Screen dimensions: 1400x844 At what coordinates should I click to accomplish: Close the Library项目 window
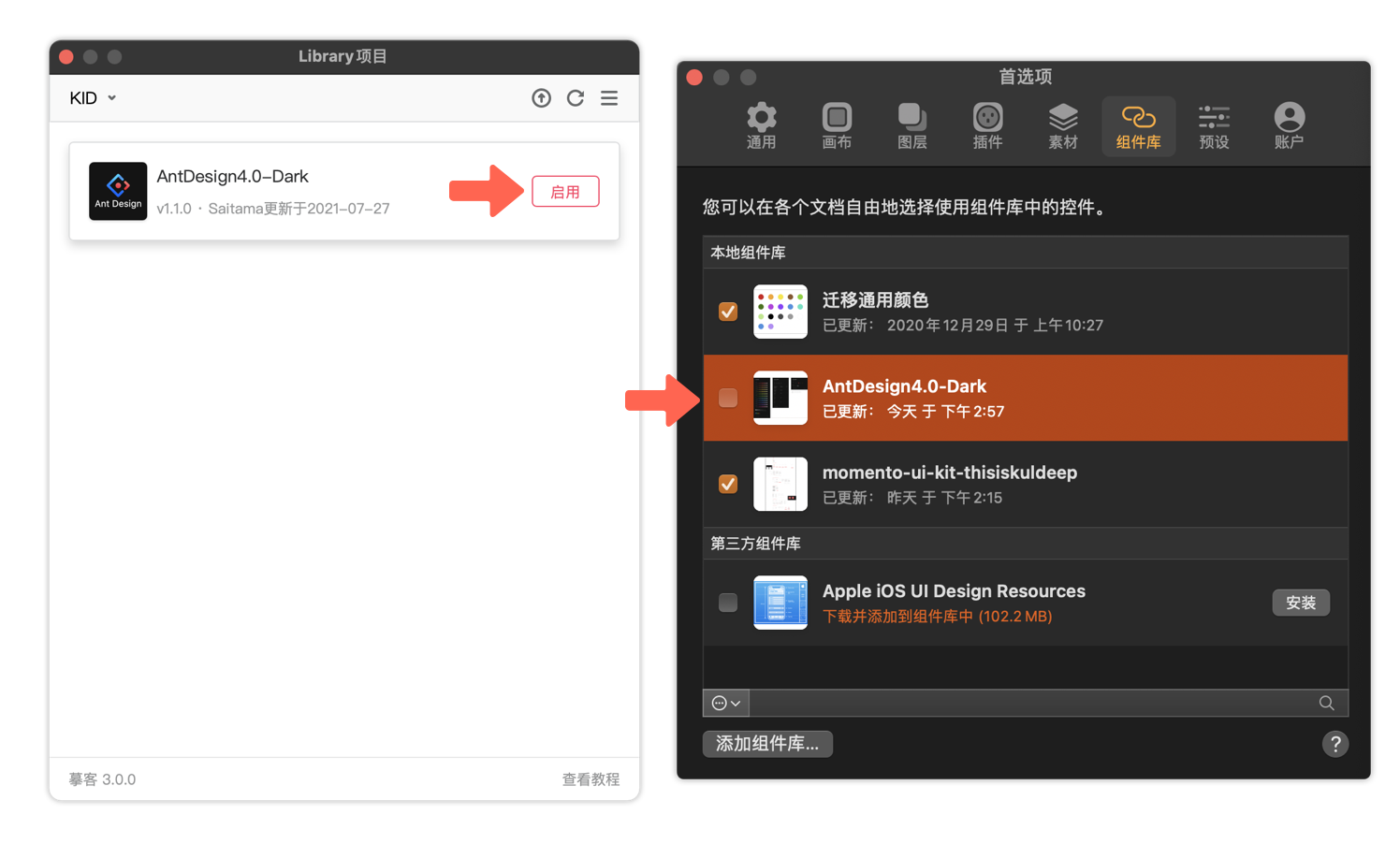(x=66, y=57)
